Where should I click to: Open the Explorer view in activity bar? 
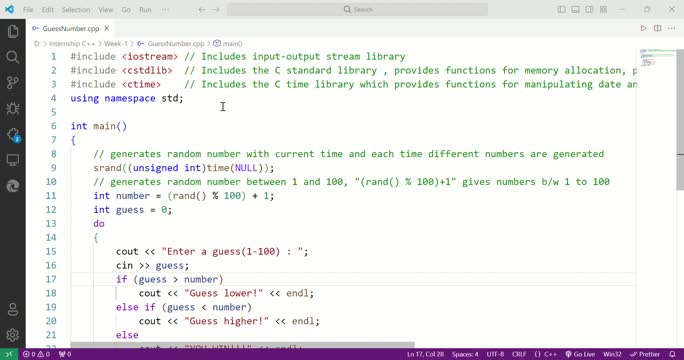coord(13,31)
